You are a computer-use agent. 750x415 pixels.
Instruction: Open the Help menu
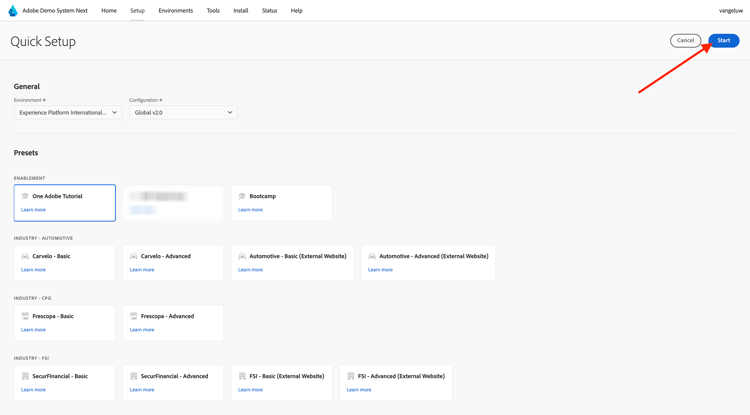click(x=297, y=11)
